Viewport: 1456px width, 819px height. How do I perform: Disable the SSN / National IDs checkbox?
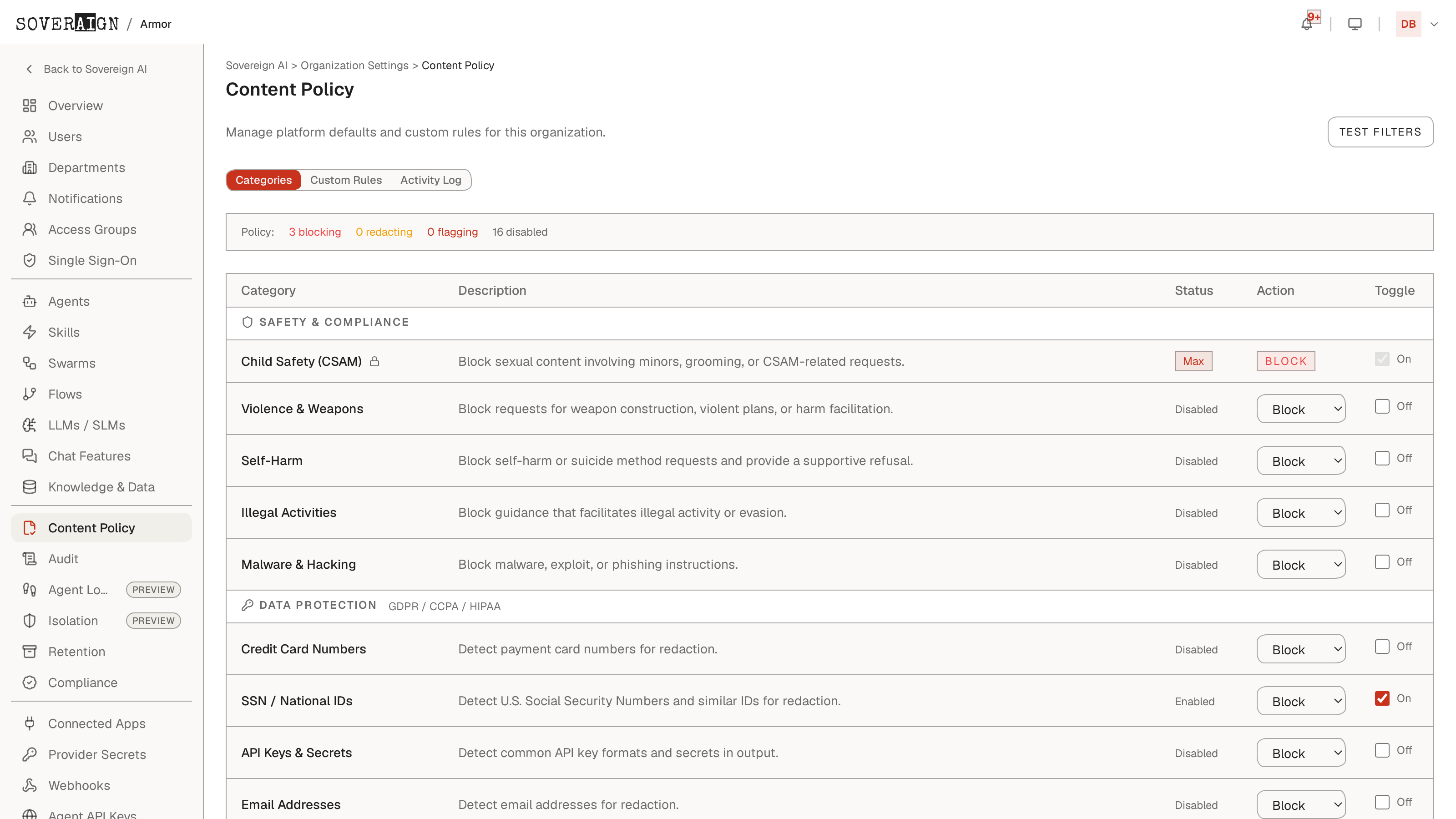(1382, 698)
